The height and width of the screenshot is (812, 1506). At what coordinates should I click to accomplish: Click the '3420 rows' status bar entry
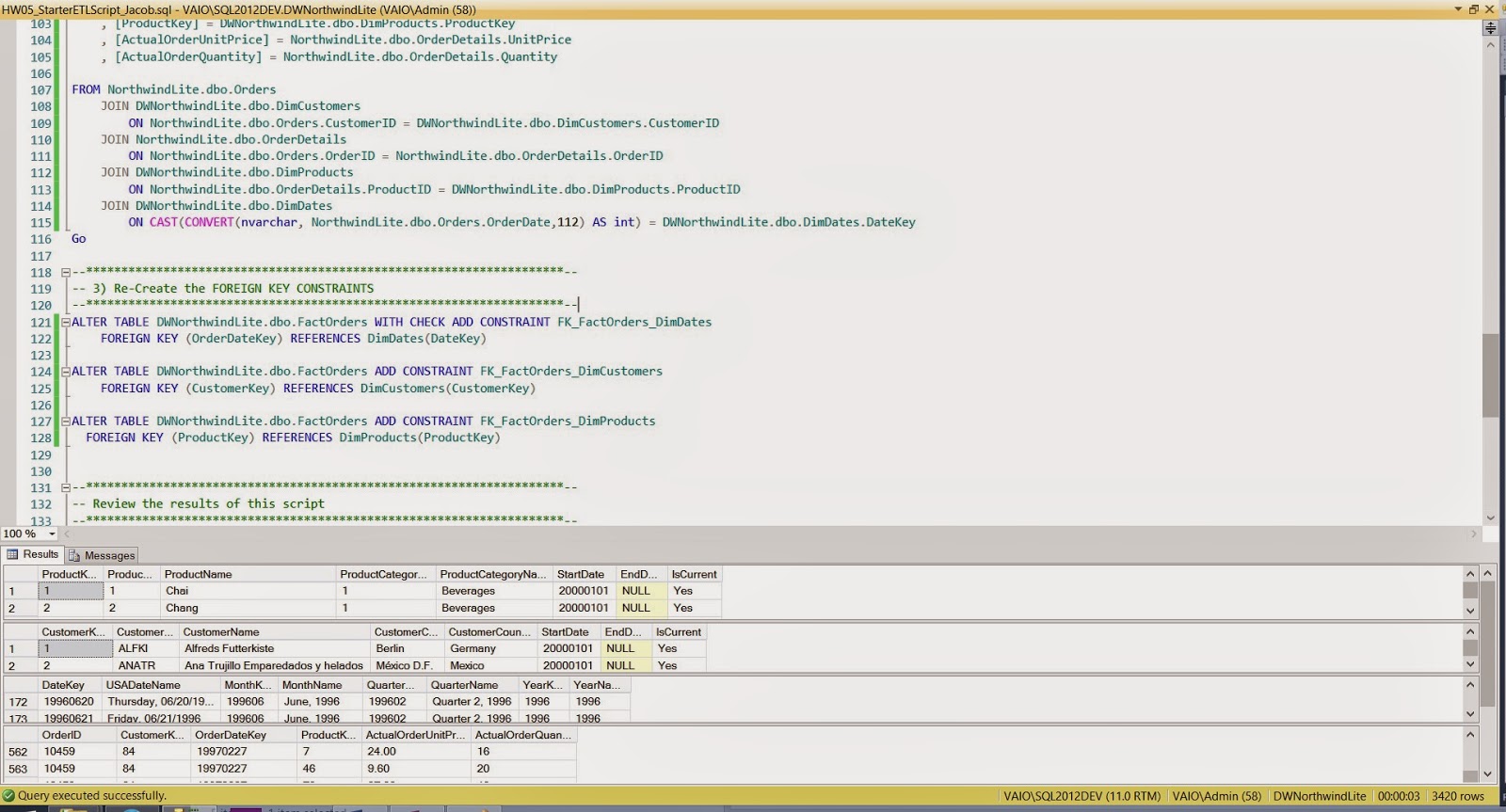click(x=1458, y=796)
